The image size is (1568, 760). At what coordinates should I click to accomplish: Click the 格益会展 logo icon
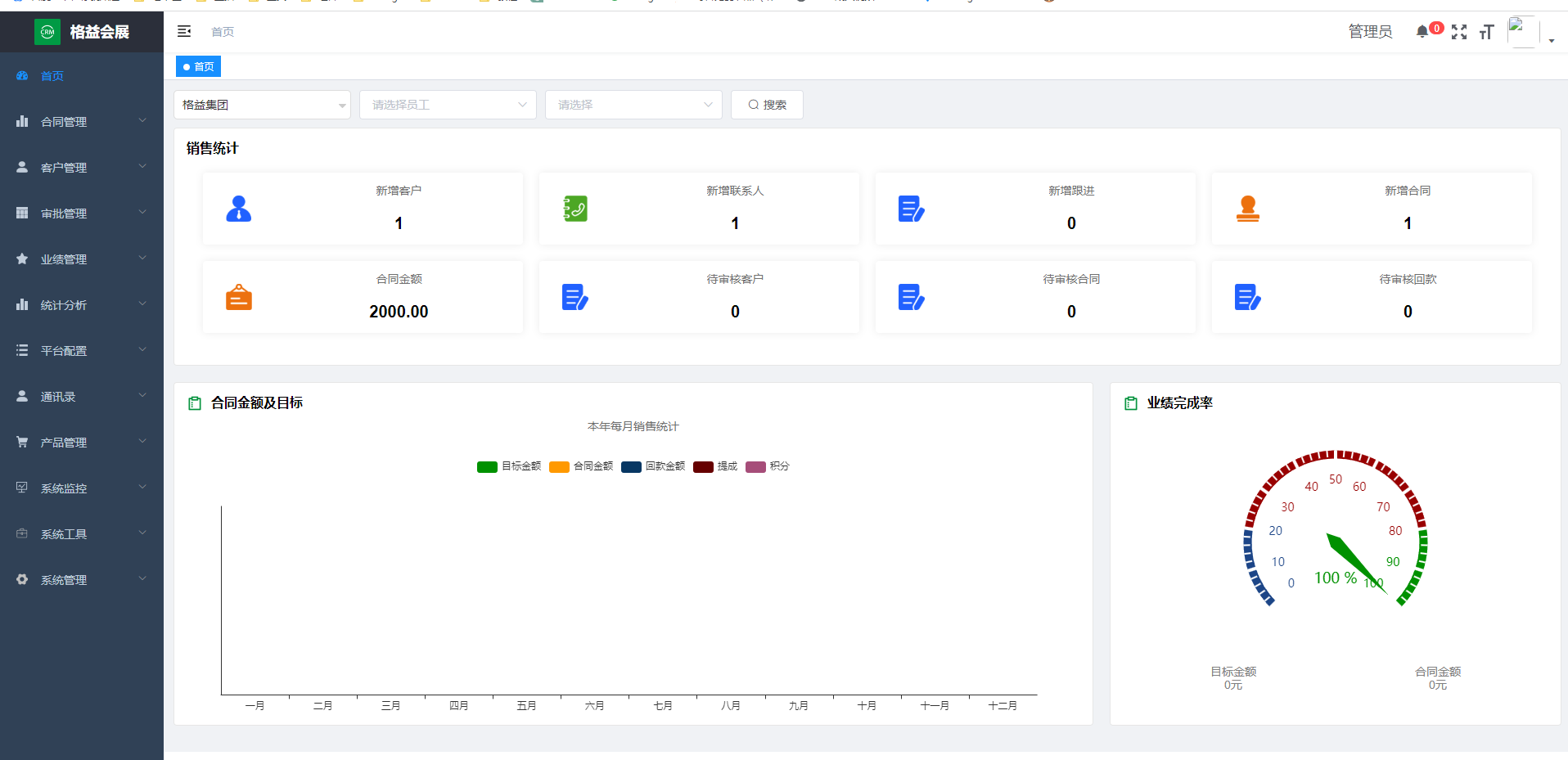[x=47, y=32]
